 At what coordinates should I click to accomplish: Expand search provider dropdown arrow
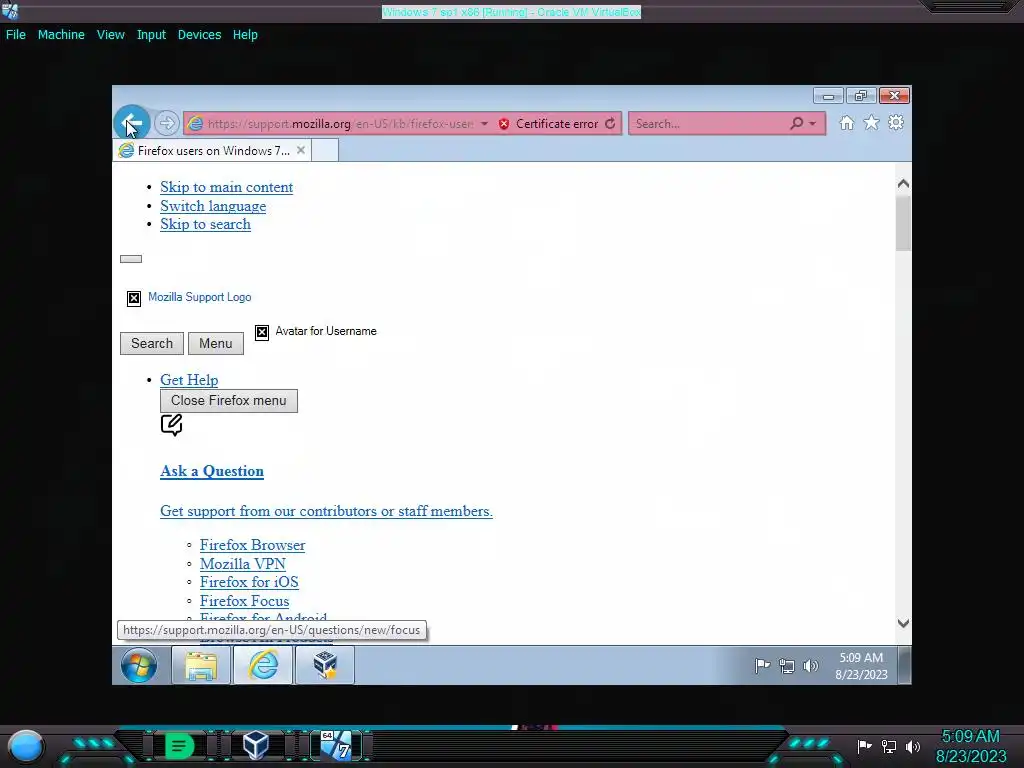(x=812, y=123)
